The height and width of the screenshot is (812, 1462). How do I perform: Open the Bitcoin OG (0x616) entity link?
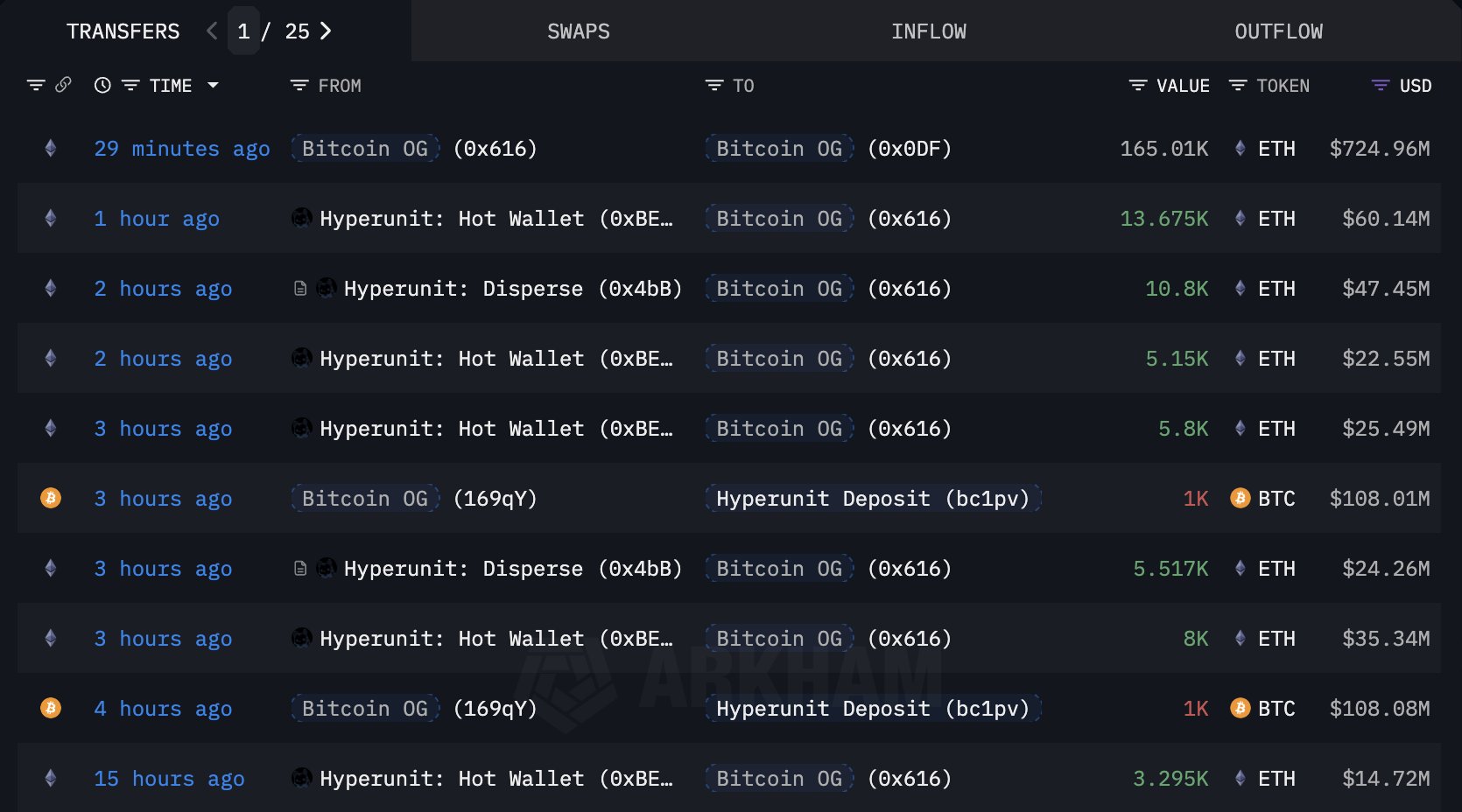coord(778,219)
